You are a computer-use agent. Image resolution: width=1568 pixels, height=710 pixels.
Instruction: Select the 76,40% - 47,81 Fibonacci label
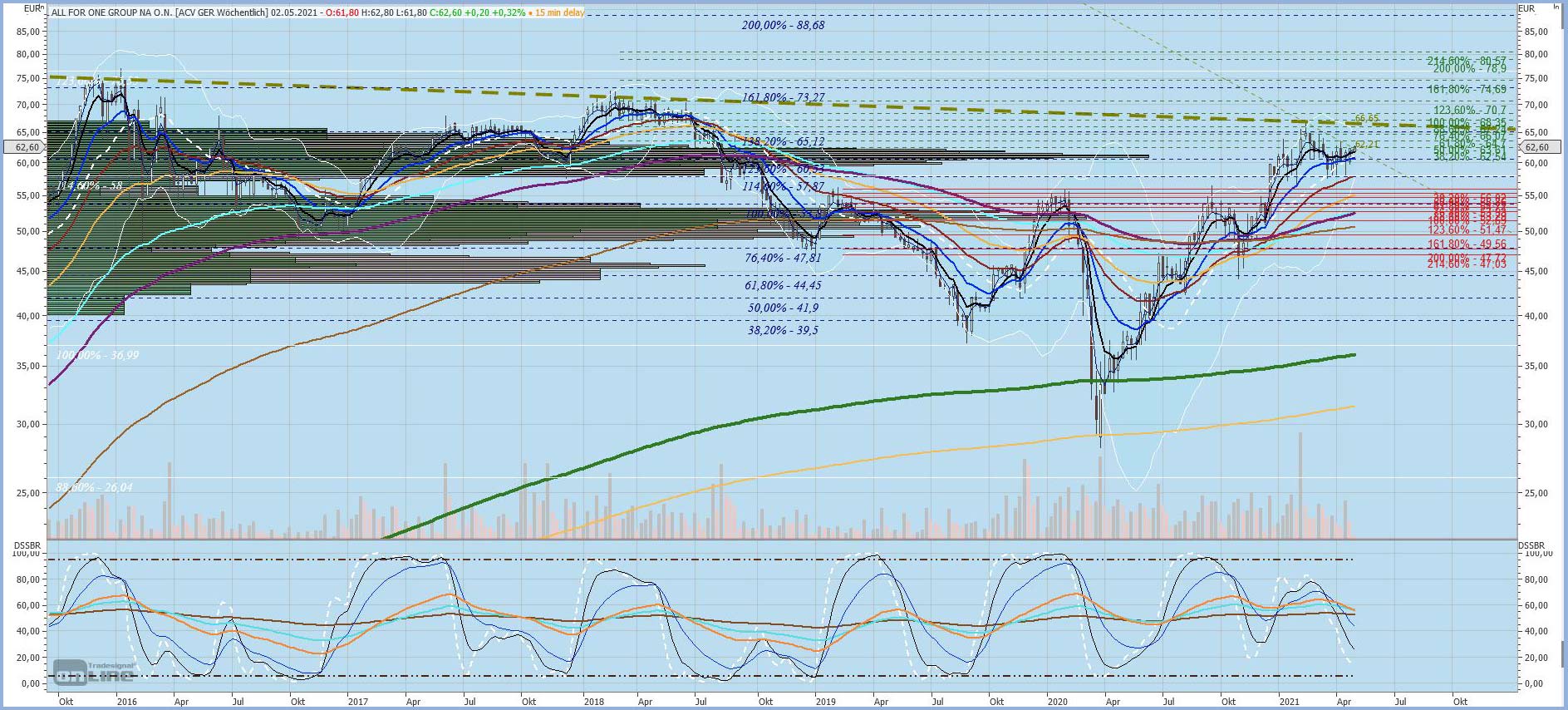(x=783, y=259)
